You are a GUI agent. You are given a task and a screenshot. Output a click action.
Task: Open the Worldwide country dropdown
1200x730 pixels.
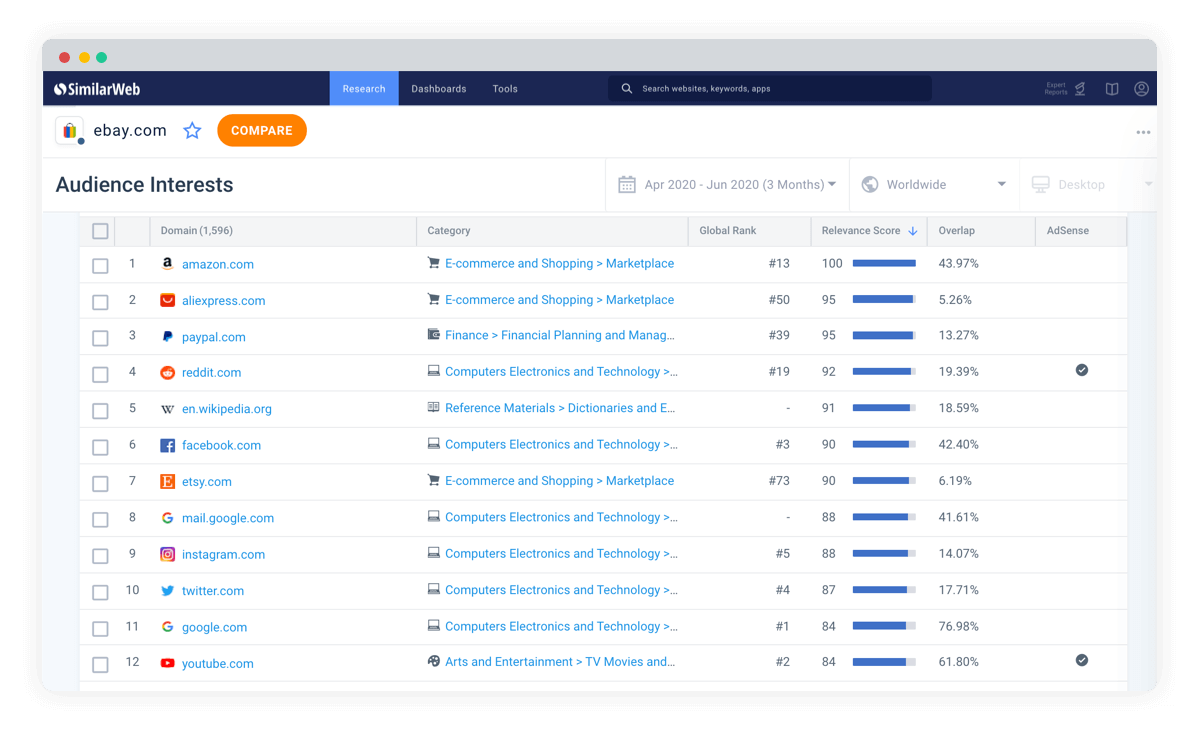[934, 185]
